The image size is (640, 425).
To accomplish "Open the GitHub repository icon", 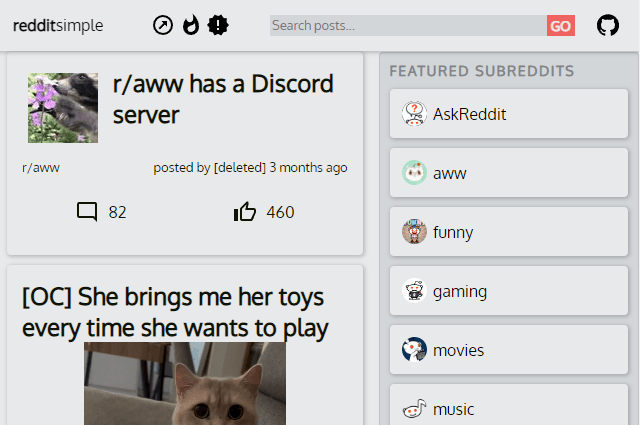I will 608,25.
